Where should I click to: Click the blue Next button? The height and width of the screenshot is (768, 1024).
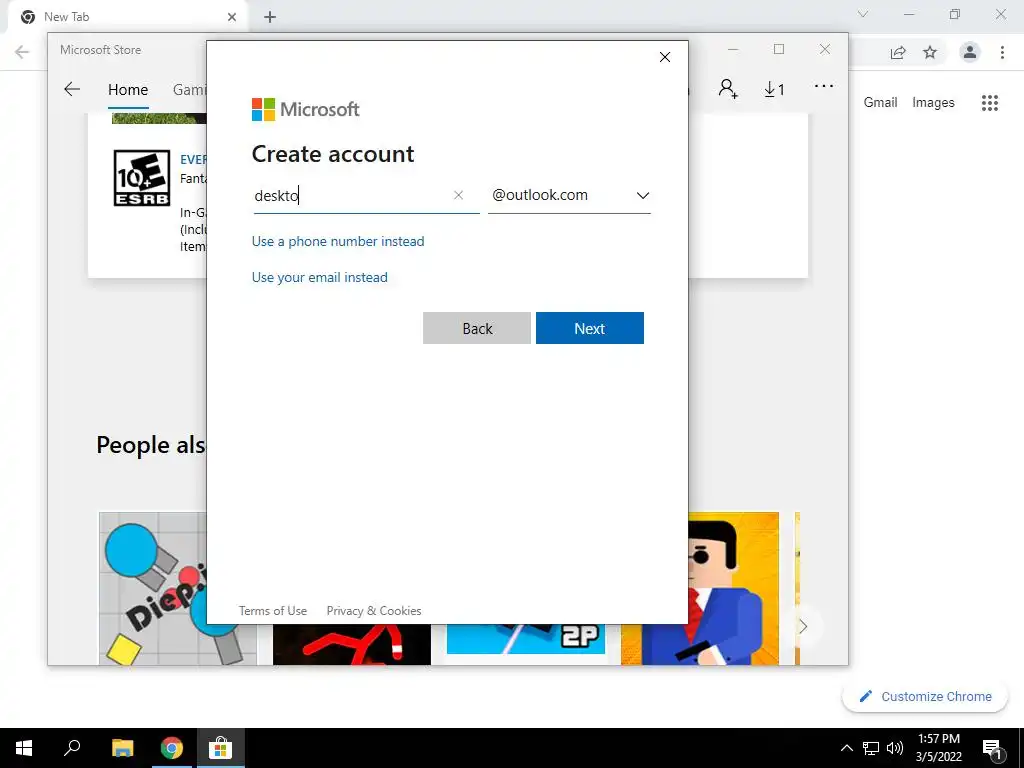pos(590,328)
